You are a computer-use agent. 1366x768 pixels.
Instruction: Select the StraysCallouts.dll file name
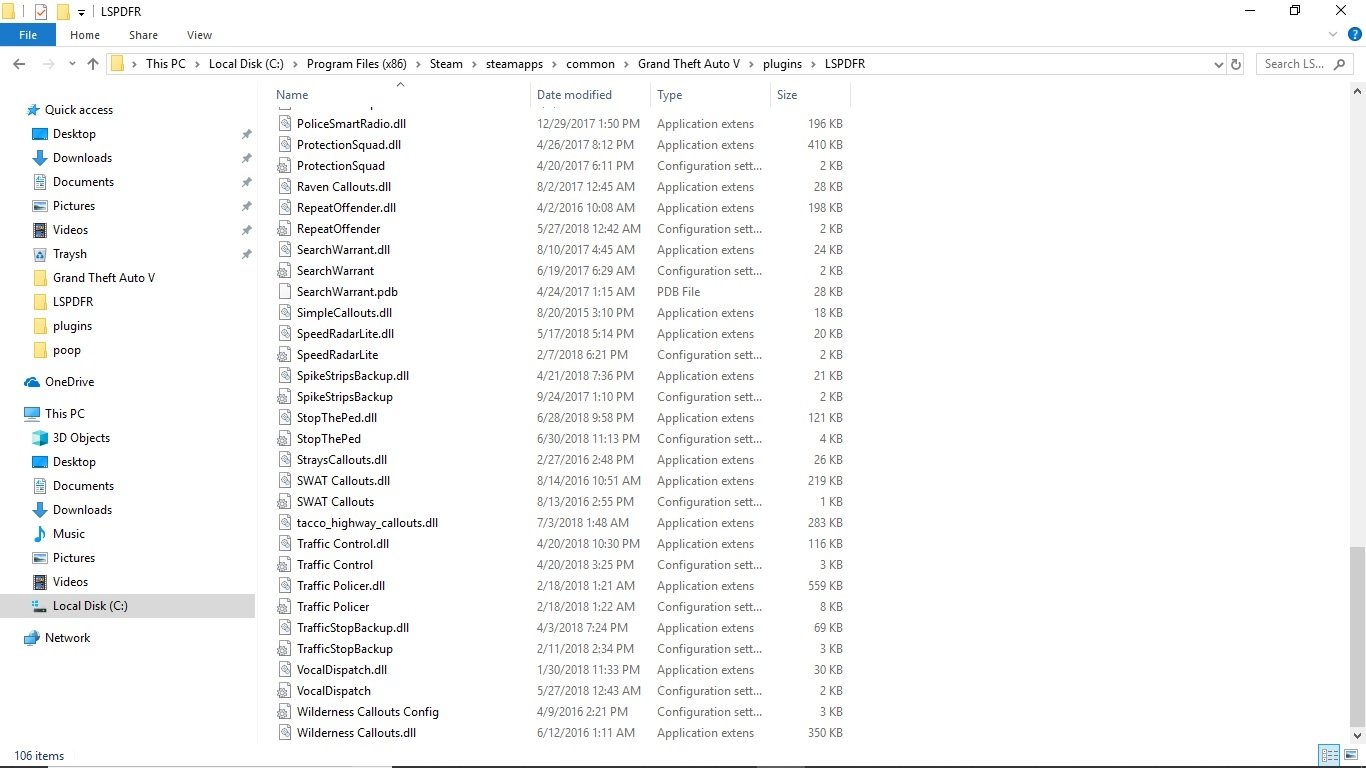(342, 460)
